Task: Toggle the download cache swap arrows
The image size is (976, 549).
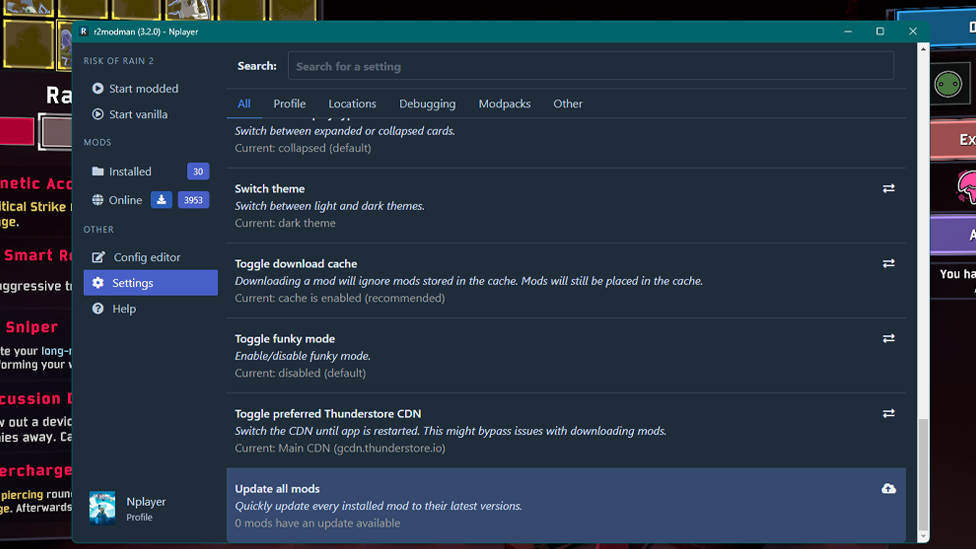Action: click(x=888, y=263)
